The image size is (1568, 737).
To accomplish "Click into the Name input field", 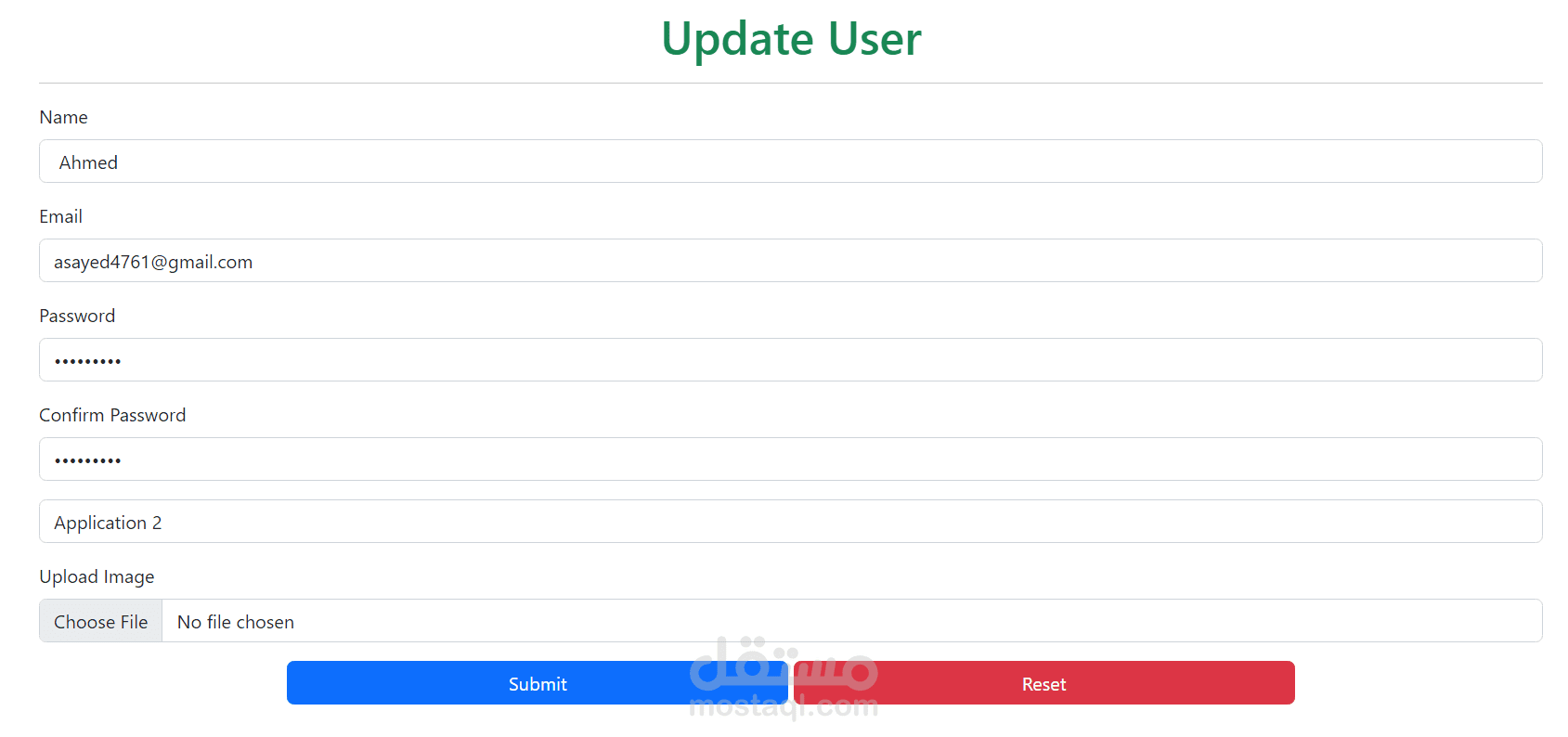I will point(789,162).
